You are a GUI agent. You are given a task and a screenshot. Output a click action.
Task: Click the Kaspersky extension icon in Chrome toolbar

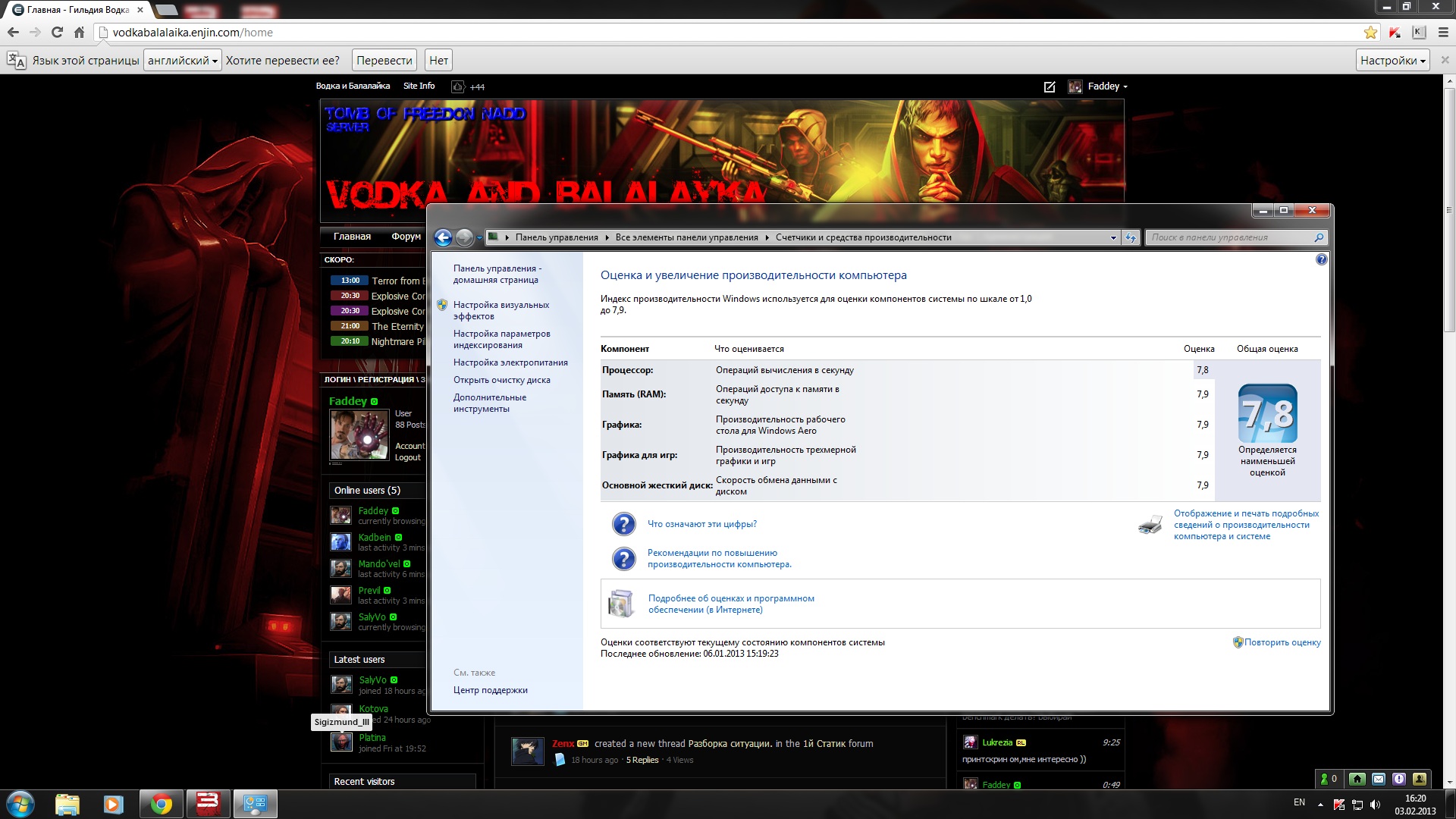[1395, 33]
